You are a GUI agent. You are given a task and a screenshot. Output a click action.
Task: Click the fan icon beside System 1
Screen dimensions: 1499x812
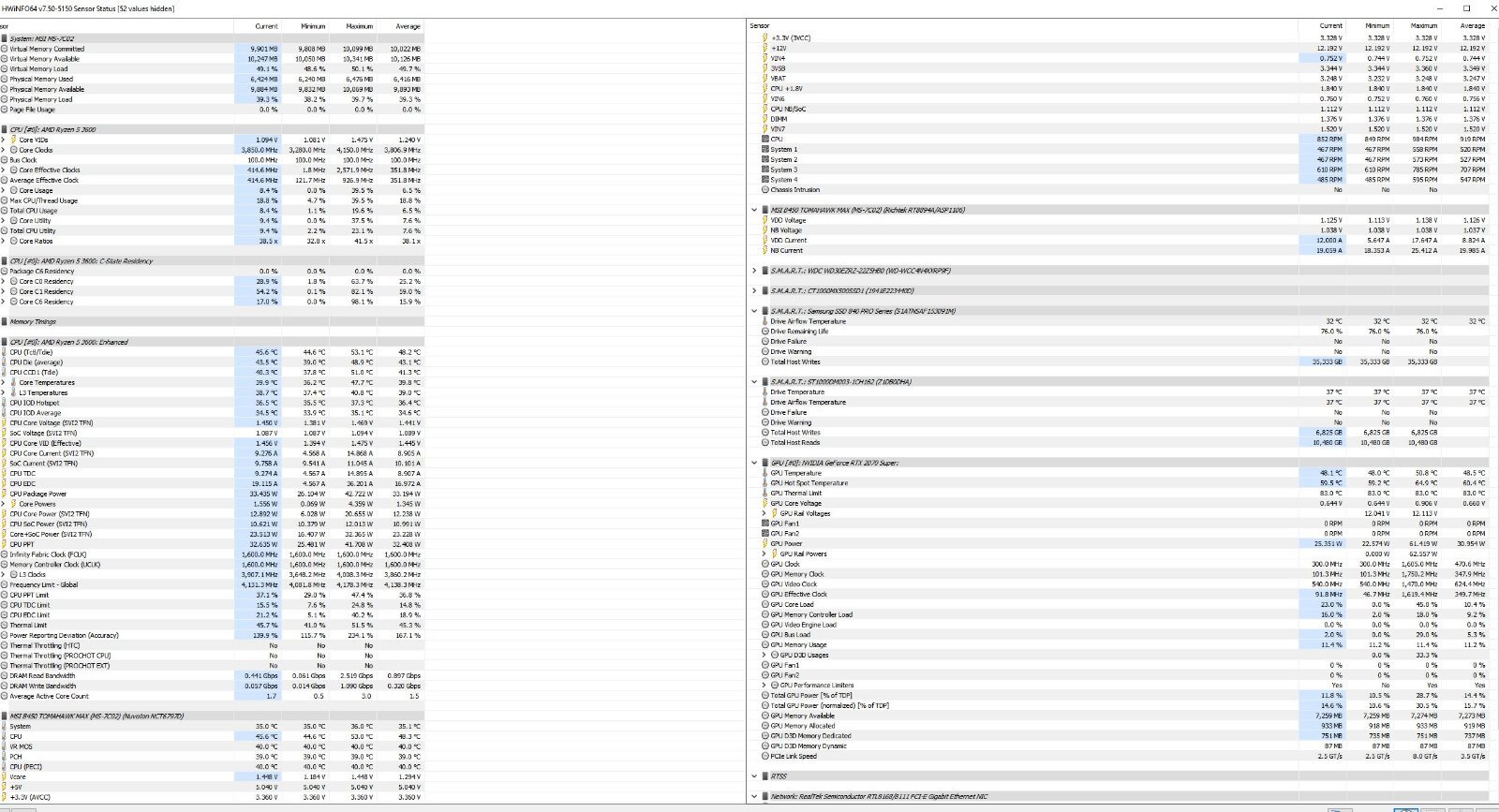(x=765, y=149)
